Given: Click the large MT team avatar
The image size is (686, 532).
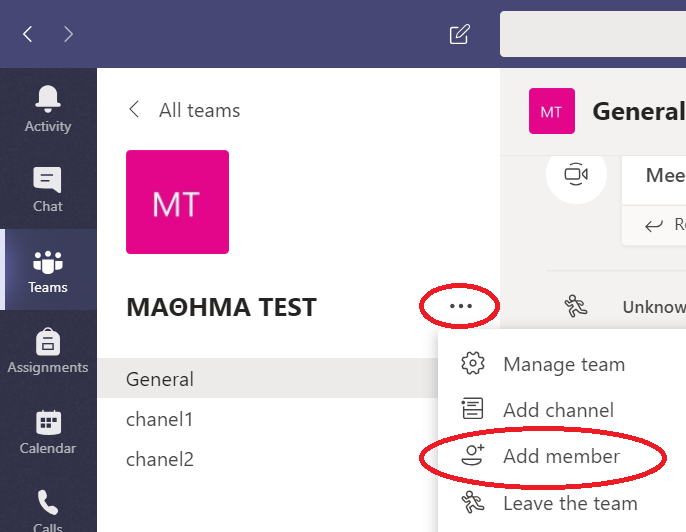Looking at the screenshot, I should (x=177, y=202).
